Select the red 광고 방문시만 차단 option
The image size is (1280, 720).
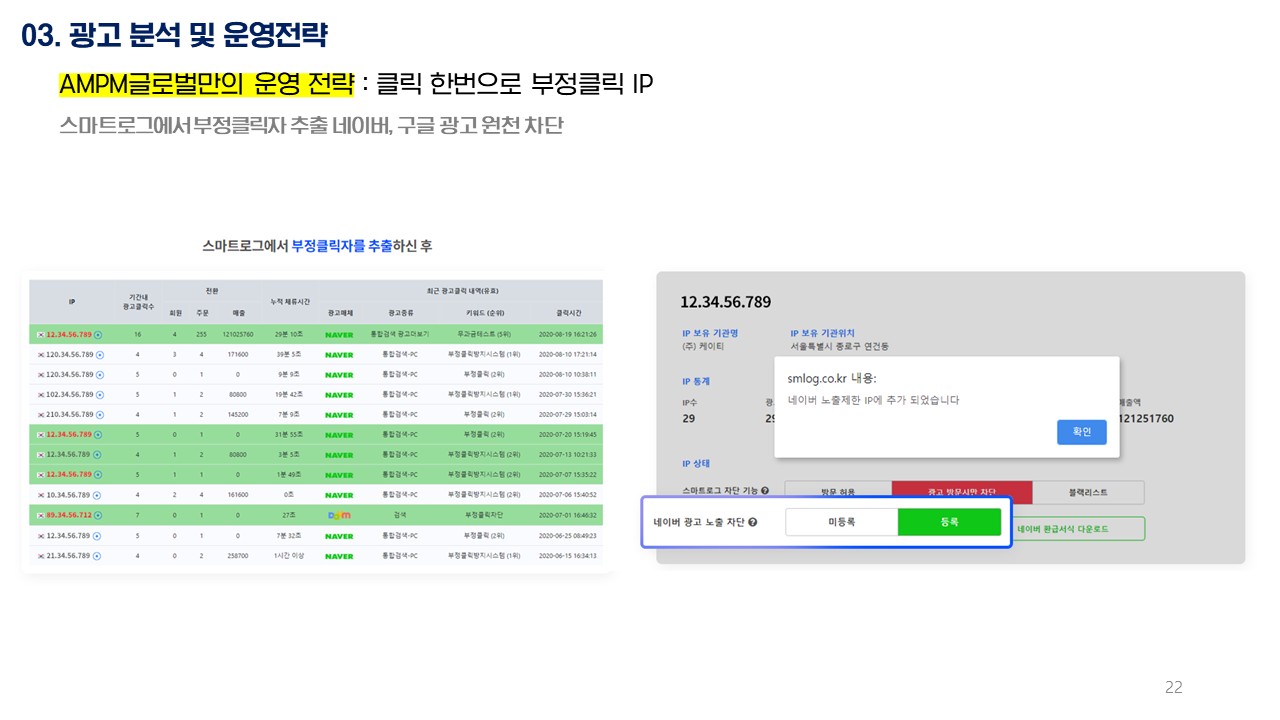[961, 492]
